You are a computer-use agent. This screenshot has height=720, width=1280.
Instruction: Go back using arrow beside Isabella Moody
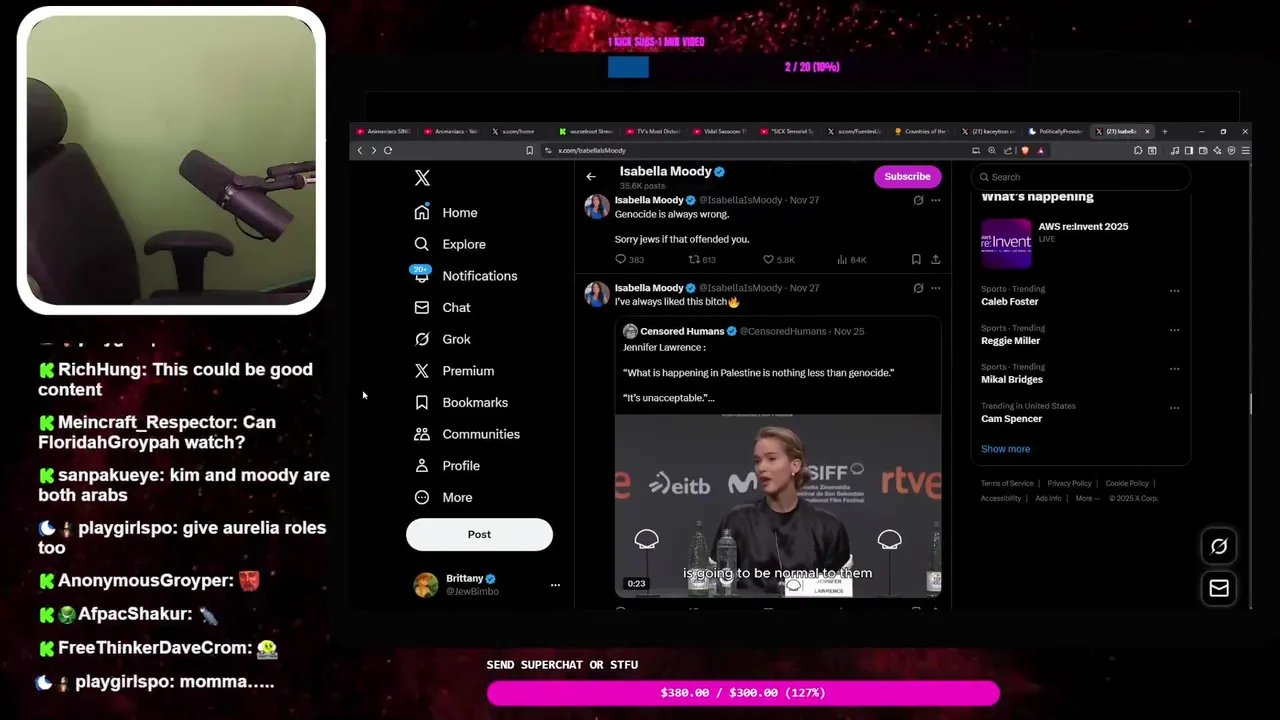(591, 177)
